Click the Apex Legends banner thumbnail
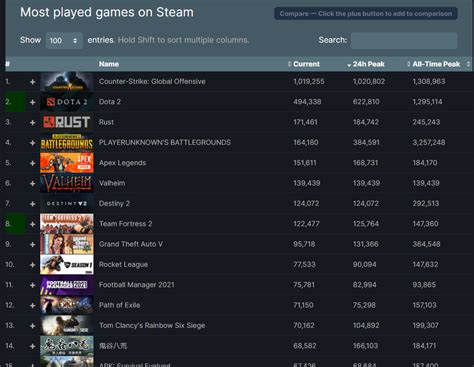This screenshot has width=474, height=367. pyautogui.click(x=67, y=163)
